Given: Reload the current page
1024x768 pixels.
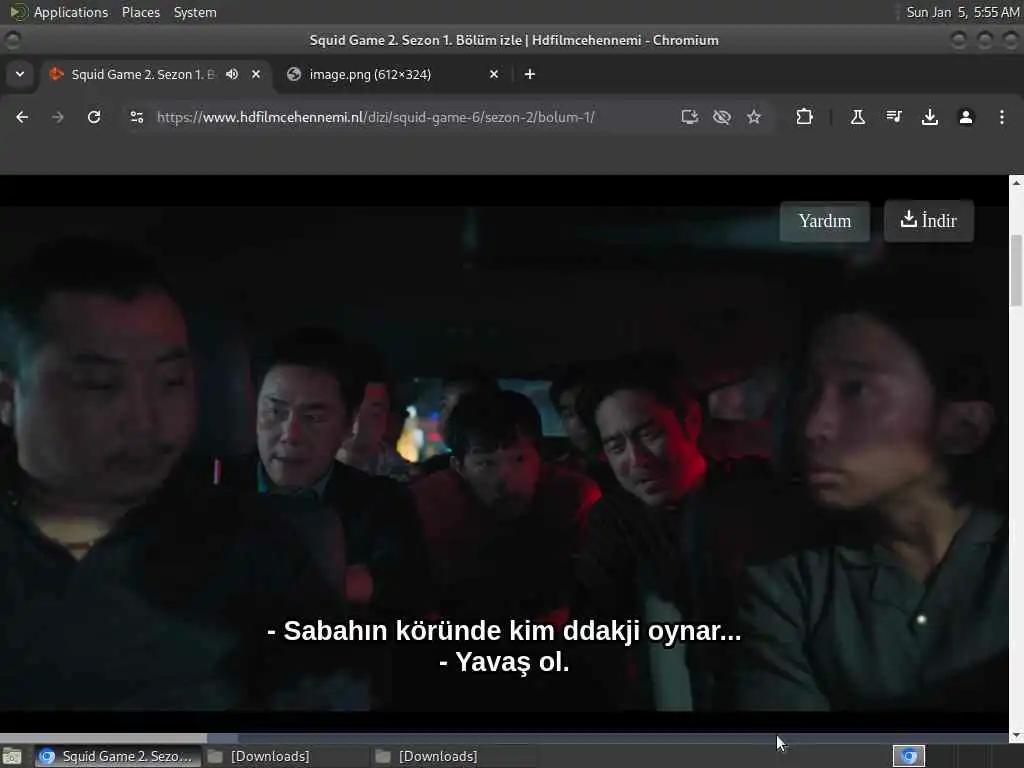Looking at the screenshot, I should tap(94, 117).
